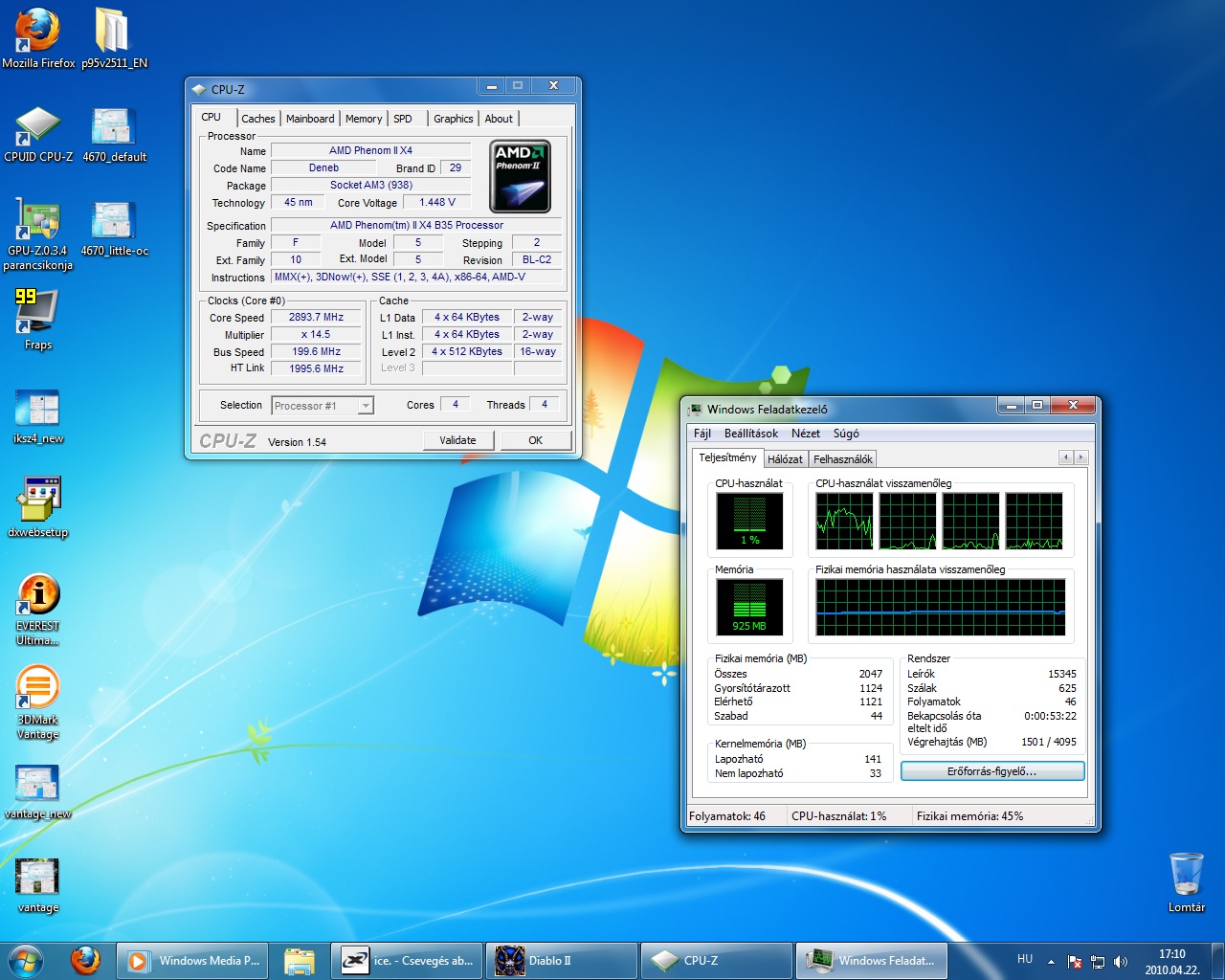The width and height of the screenshot is (1225, 980).
Task: Switch to Graphics tab in CPU-Z
Action: [x=454, y=119]
